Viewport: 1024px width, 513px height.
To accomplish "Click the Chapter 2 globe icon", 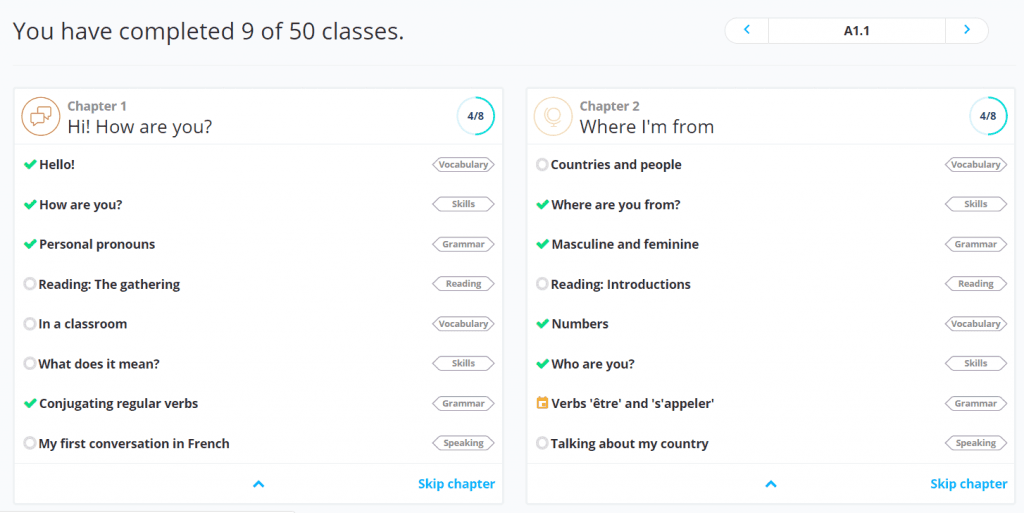I will click(x=552, y=116).
